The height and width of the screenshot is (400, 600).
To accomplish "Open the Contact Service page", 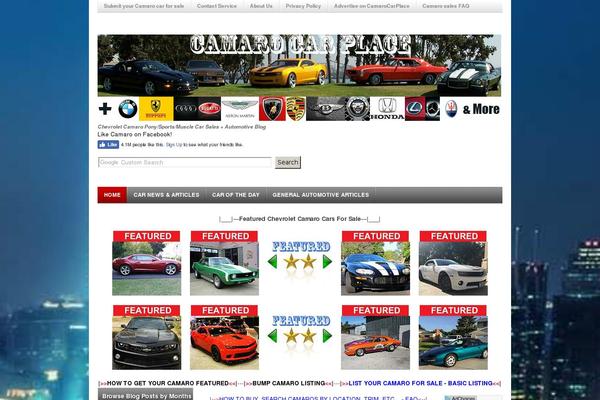I will (217, 6).
